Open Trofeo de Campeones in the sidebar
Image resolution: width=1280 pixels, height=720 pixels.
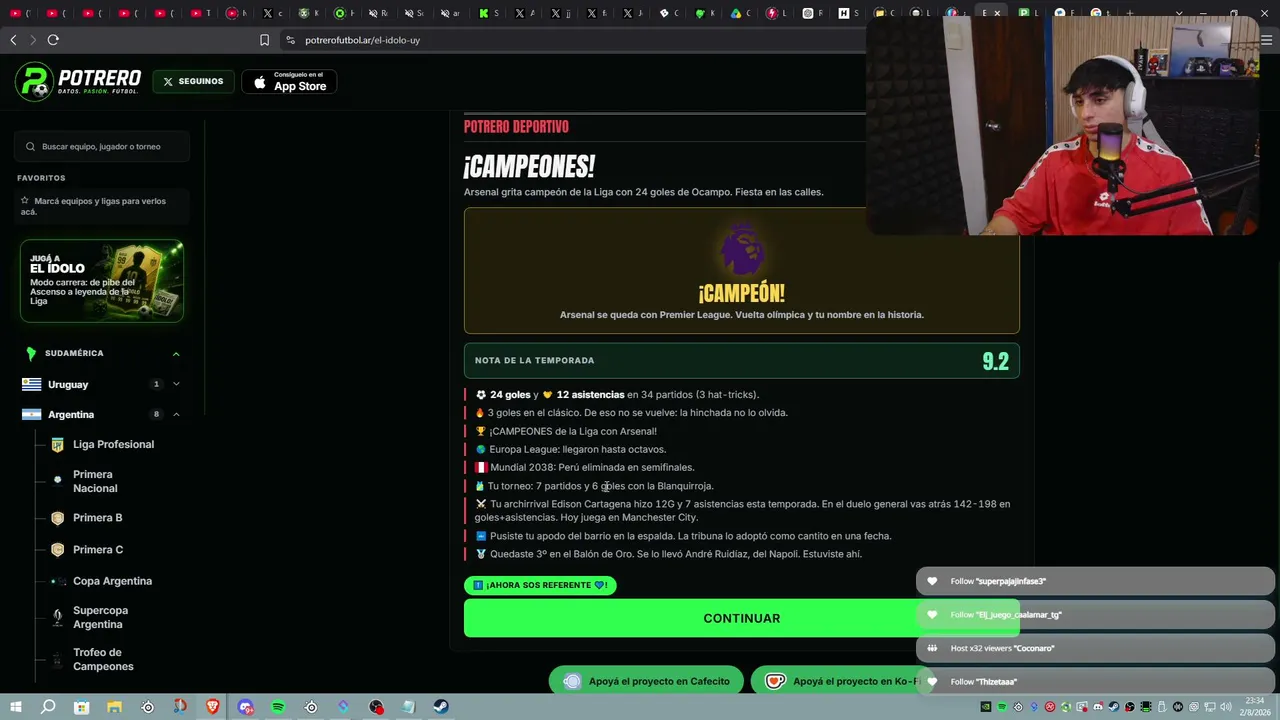(x=103, y=659)
